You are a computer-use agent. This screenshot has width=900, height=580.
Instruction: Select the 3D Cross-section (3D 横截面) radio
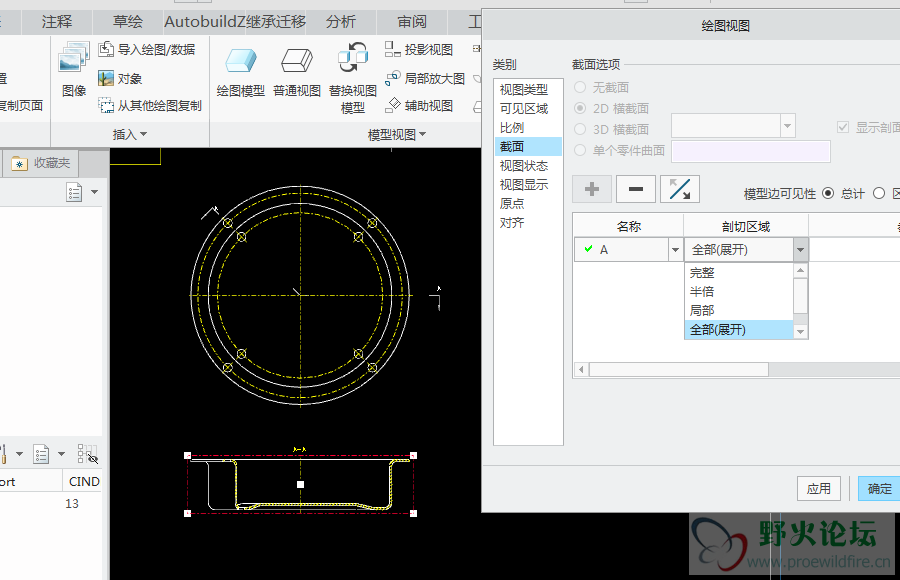coord(580,129)
